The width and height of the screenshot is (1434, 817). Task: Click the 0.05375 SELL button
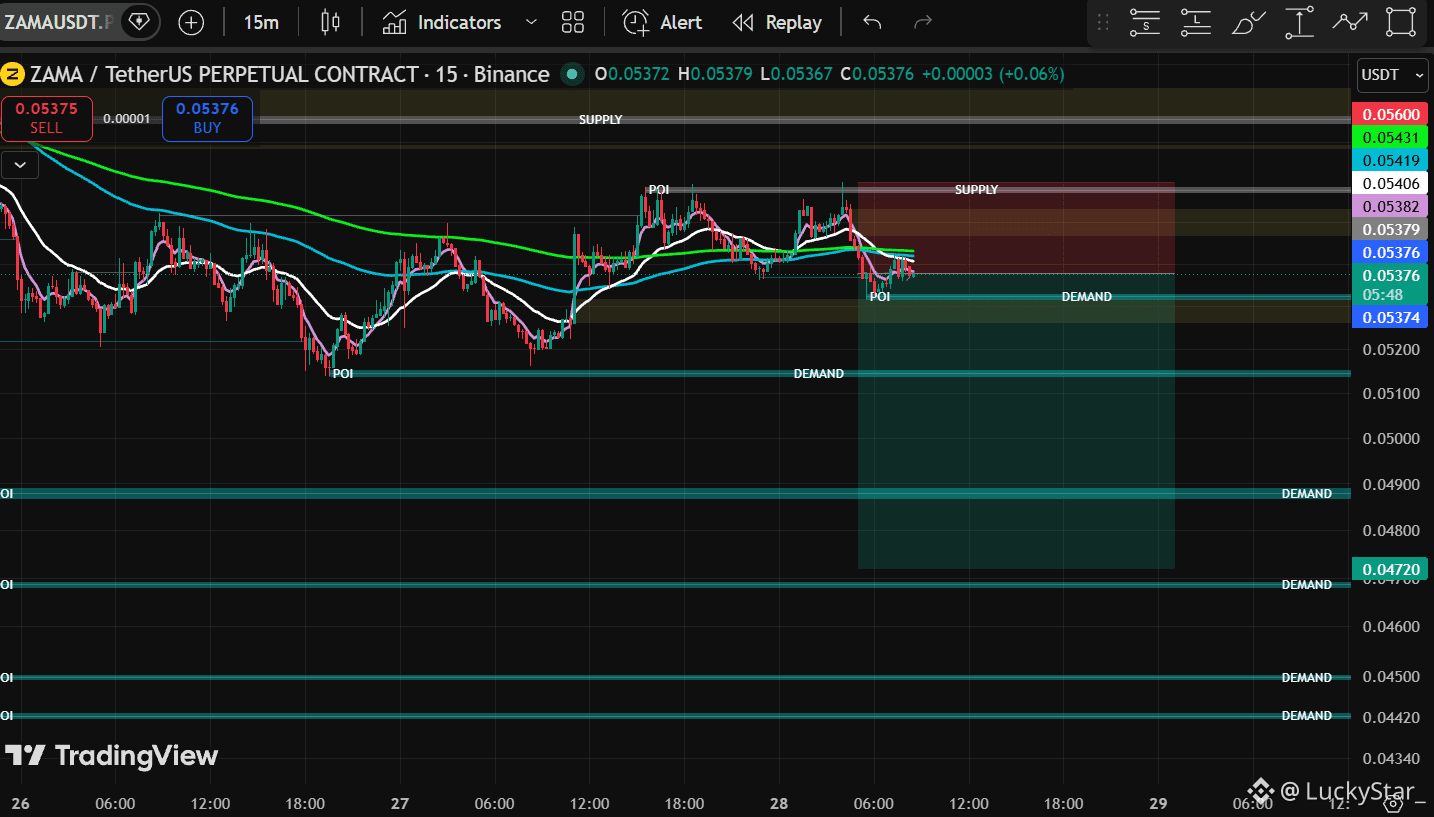click(x=46, y=118)
